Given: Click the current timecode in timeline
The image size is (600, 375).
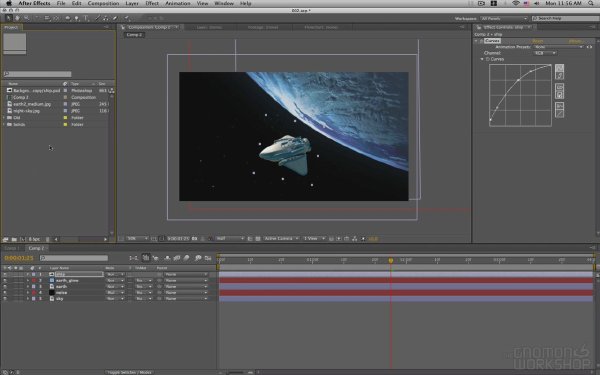Looking at the screenshot, I should click(x=19, y=258).
